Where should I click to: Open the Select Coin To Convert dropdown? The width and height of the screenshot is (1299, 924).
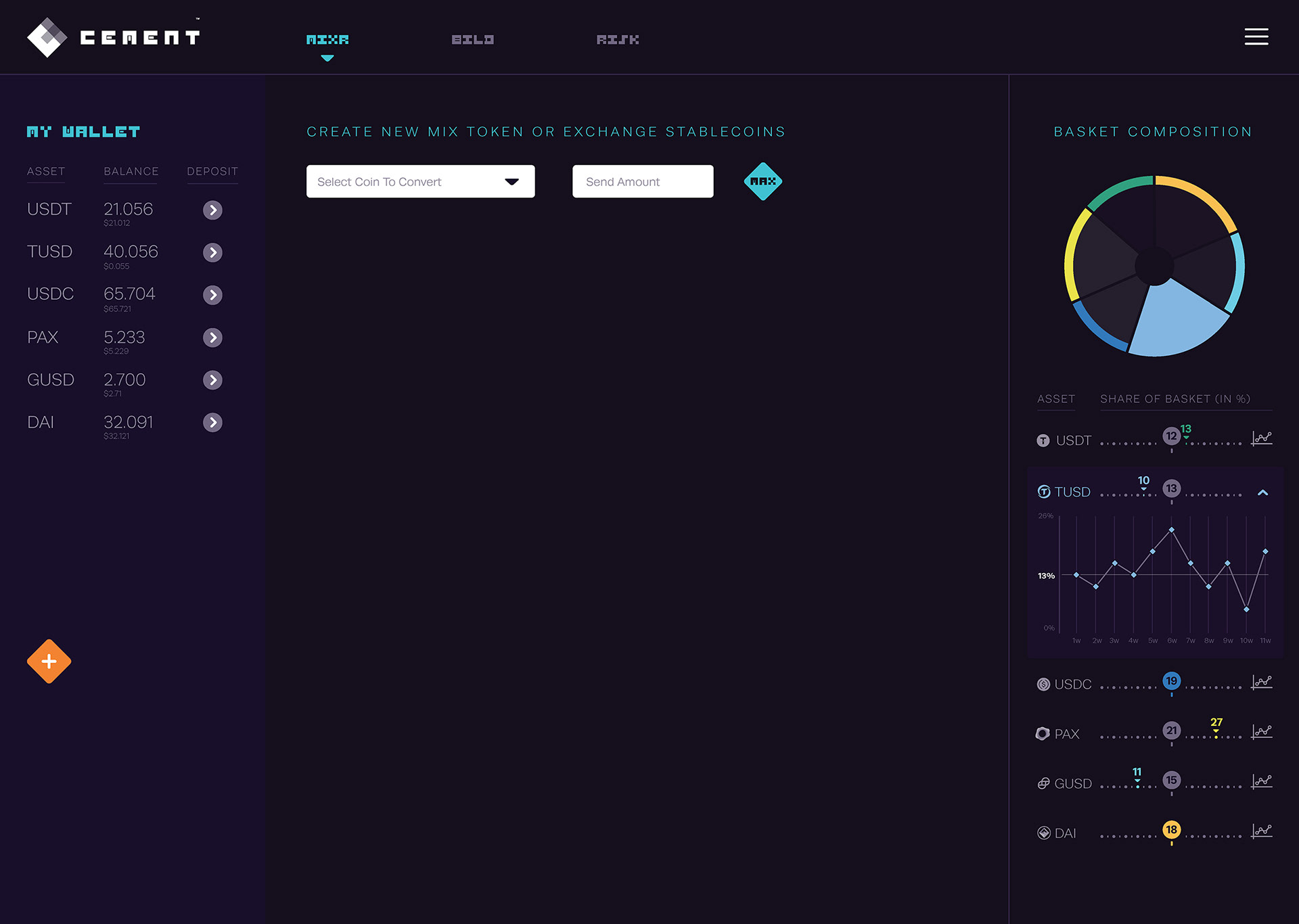click(420, 181)
